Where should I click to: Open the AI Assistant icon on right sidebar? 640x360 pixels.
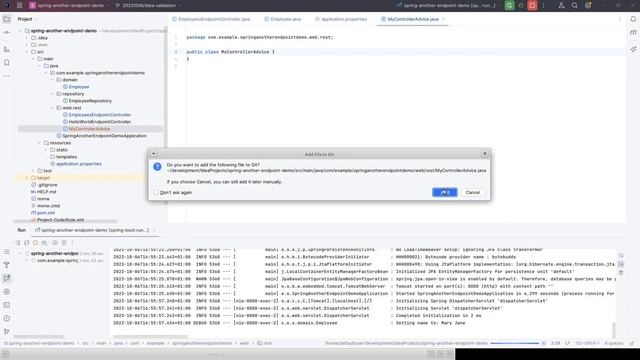click(633, 49)
